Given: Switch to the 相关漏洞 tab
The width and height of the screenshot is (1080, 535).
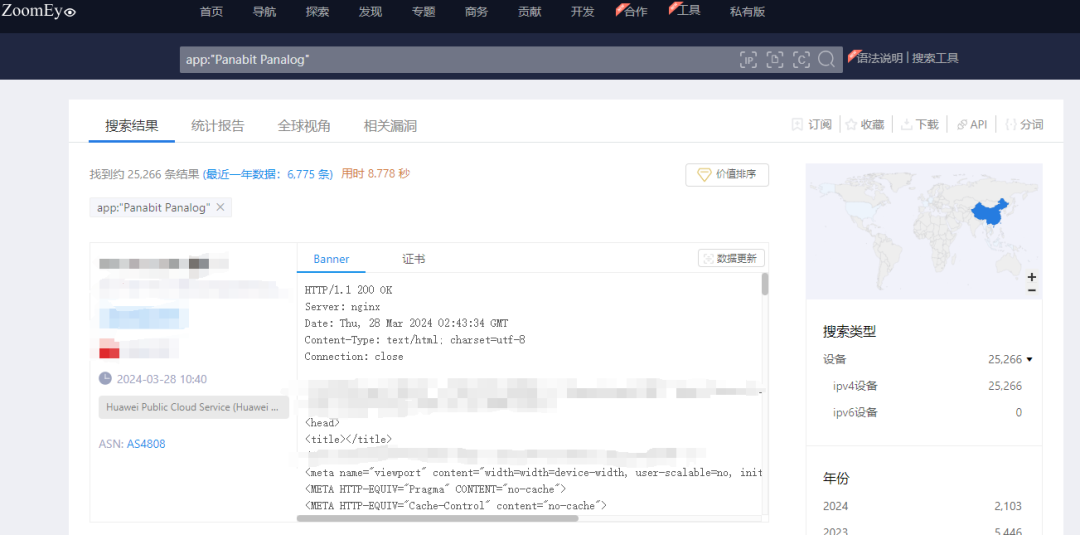Looking at the screenshot, I should coord(390,126).
